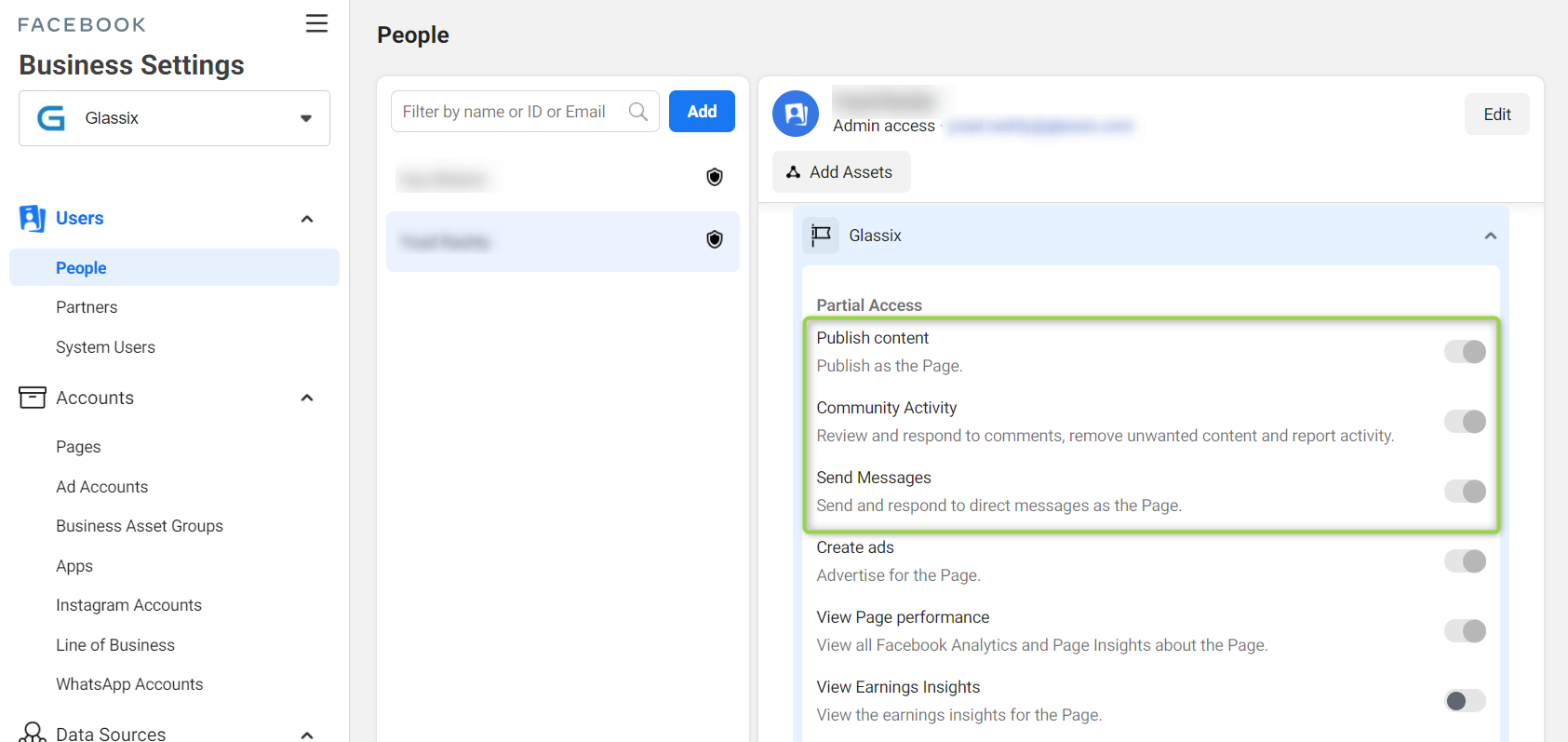Select the first person in the list

click(562, 178)
